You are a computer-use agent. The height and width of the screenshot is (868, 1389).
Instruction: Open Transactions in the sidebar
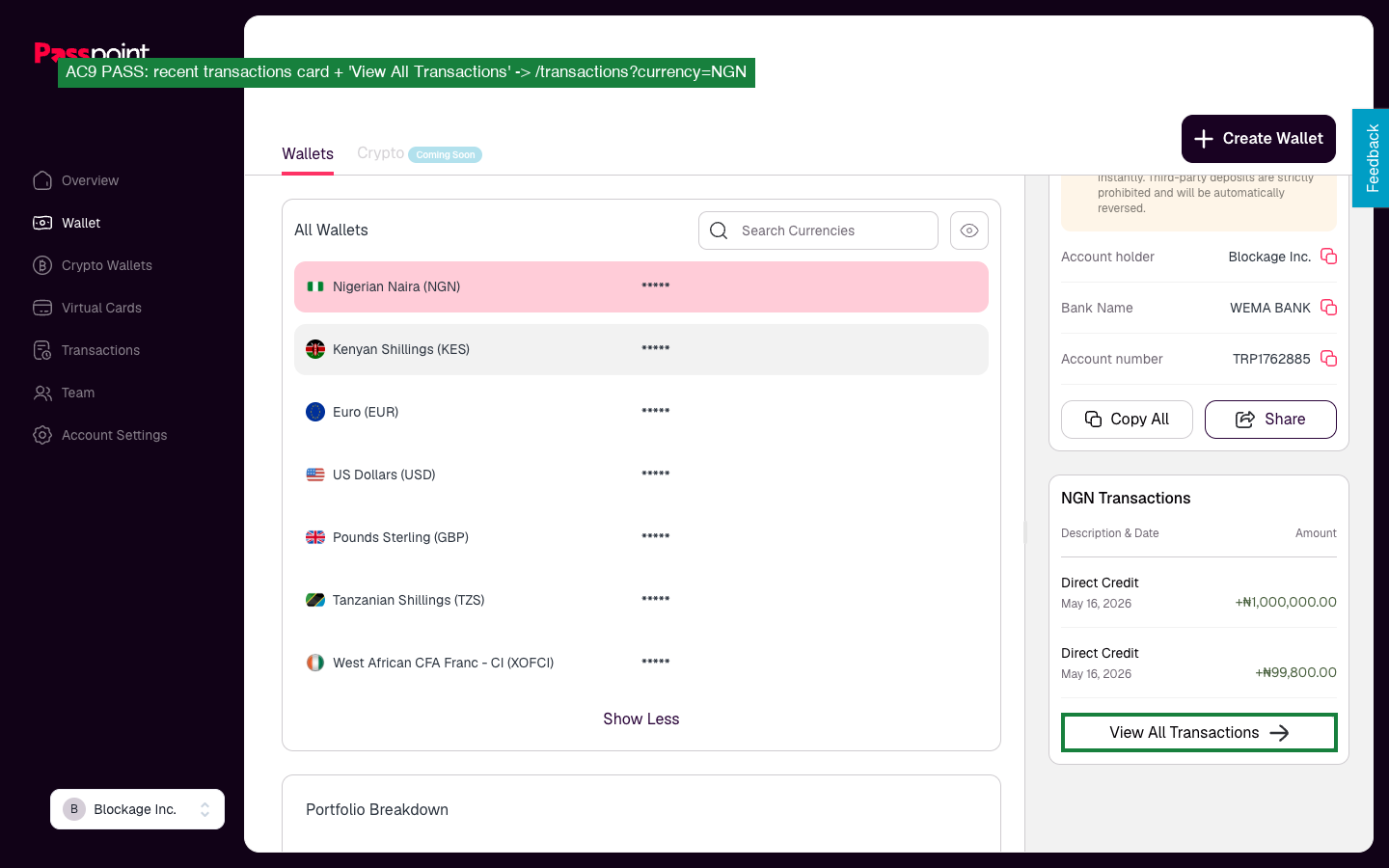[x=87, y=350]
